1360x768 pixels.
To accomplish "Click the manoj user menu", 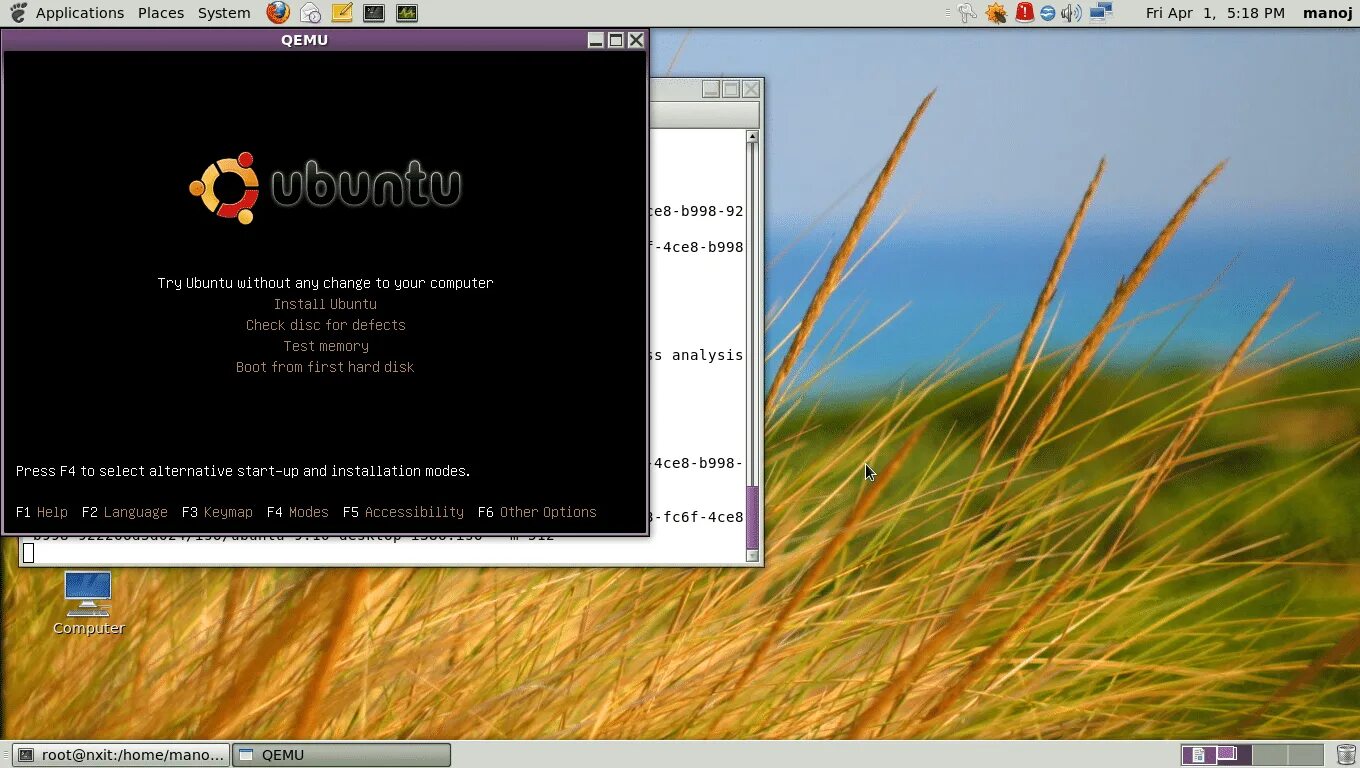I will click(1327, 13).
